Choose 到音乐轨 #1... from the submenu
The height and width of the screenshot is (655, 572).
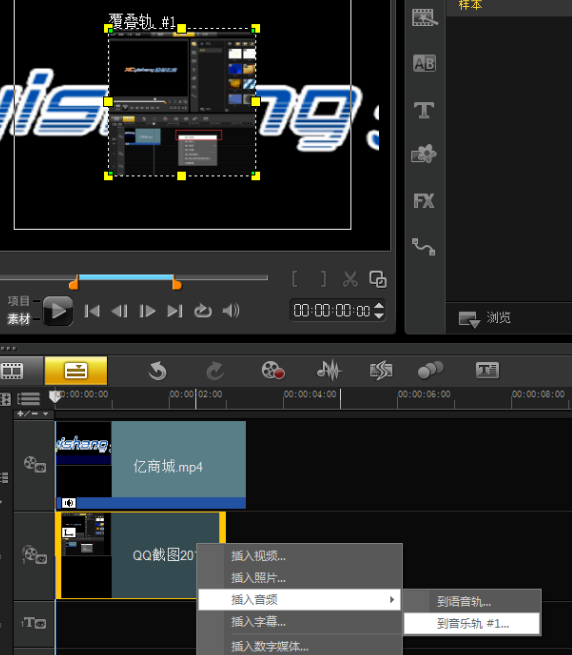[472, 624]
